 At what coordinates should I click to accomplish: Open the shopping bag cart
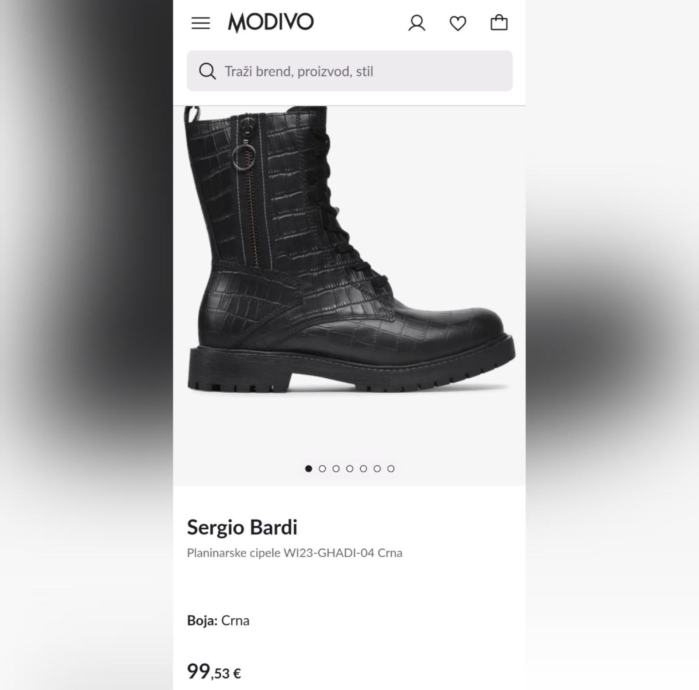(x=499, y=23)
